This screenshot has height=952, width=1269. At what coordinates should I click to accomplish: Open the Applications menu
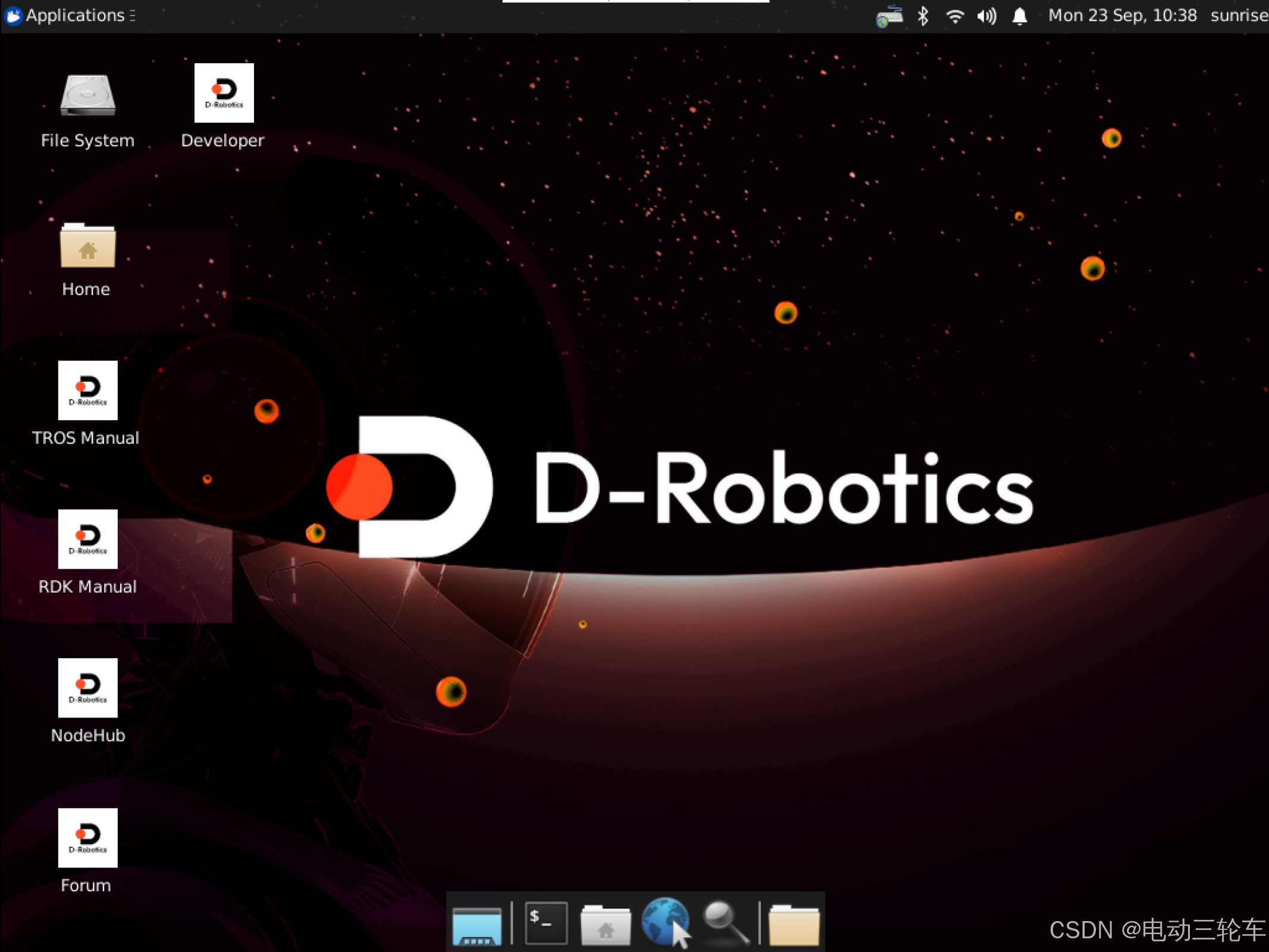70,15
